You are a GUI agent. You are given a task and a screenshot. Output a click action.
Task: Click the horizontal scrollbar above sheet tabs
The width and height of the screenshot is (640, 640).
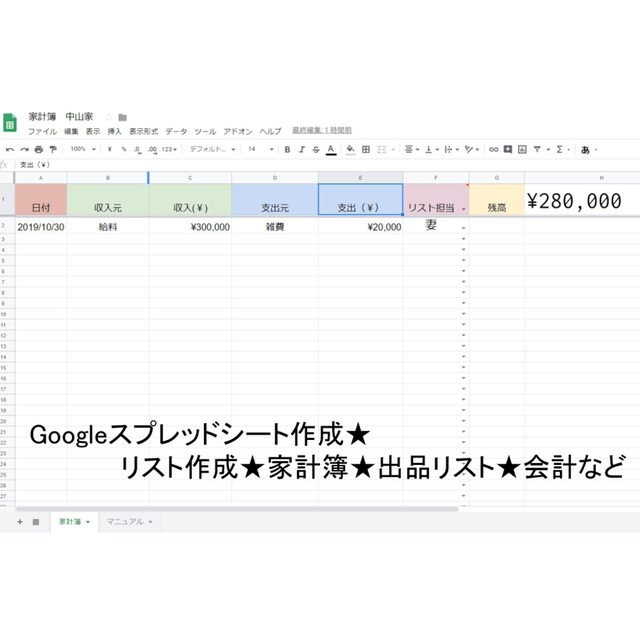coord(237,509)
